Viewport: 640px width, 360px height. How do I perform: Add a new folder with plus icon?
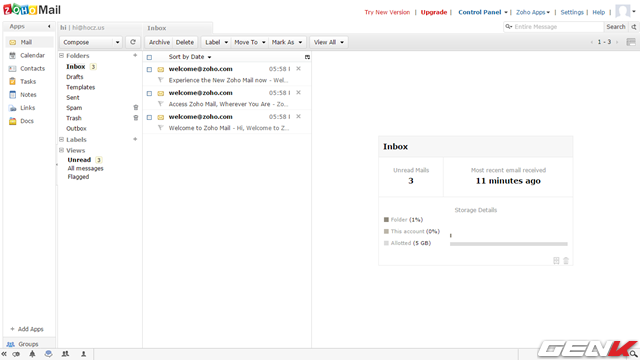[135, 55]
